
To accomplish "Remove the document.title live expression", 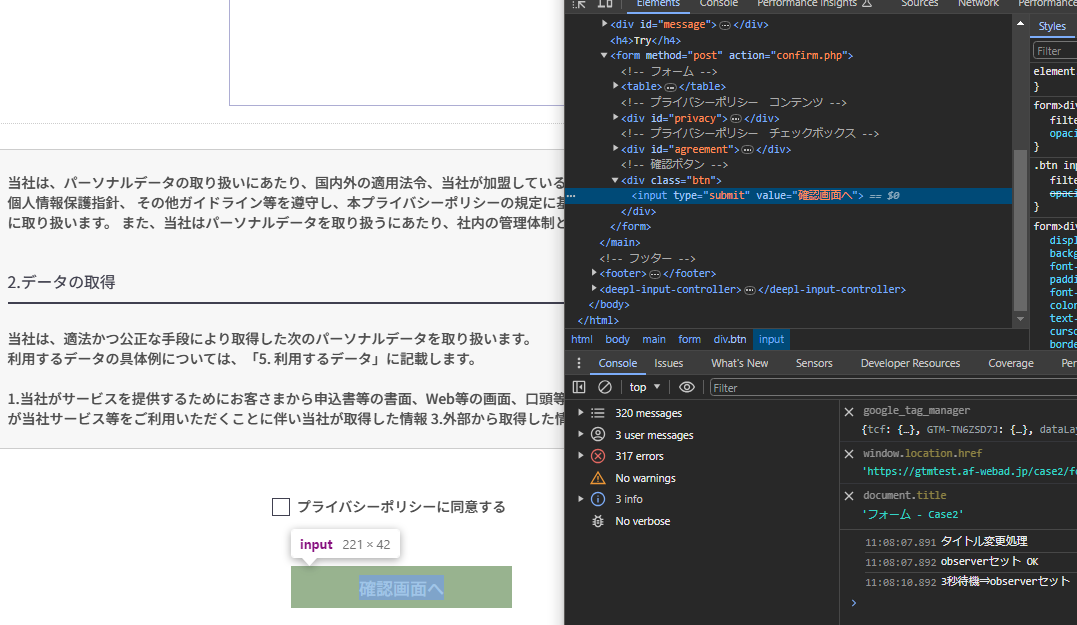I will coord(849,496).
